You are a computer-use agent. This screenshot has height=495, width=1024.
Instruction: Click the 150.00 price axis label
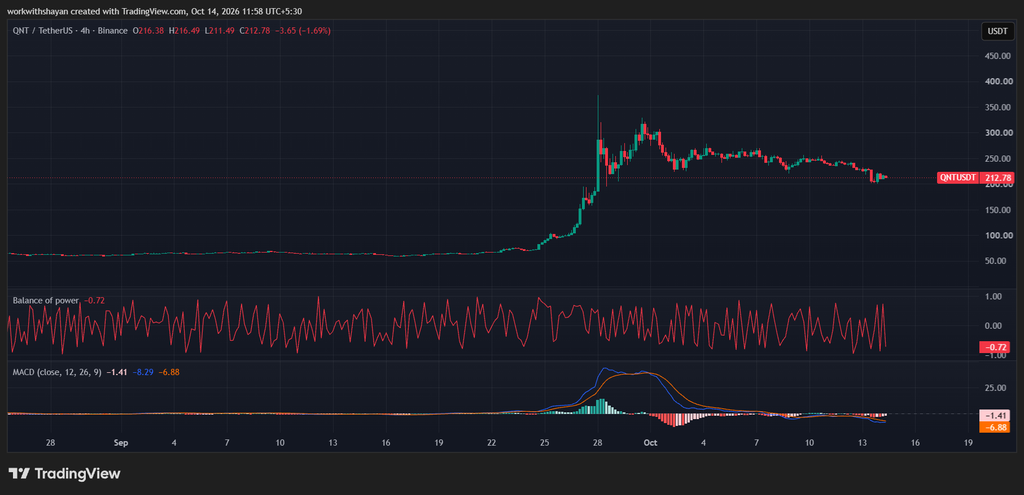click(997, 210)
